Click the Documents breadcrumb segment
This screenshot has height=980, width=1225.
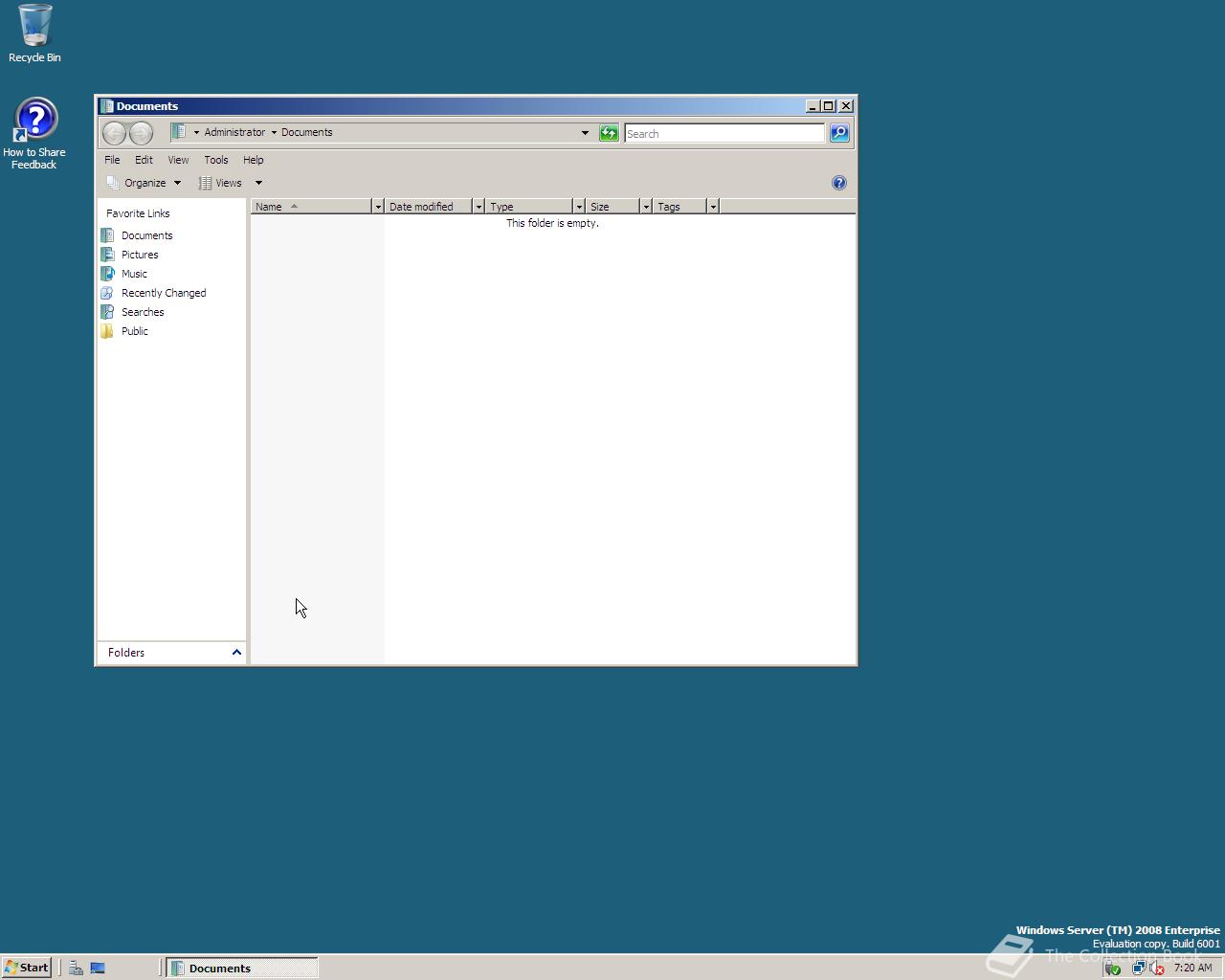pyautogui.click(x=307, y=132)
